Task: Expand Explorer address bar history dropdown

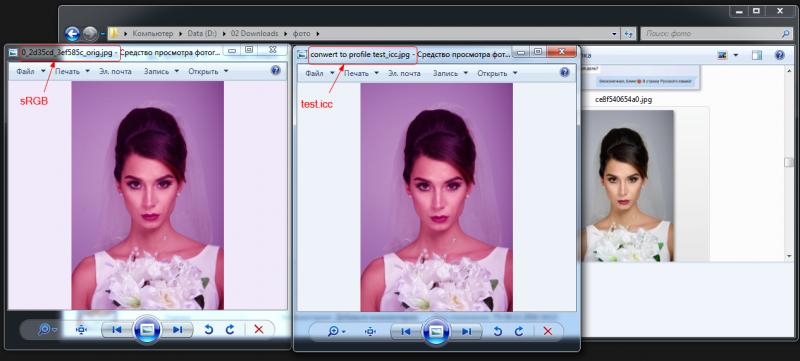Action: coord(614,34)
